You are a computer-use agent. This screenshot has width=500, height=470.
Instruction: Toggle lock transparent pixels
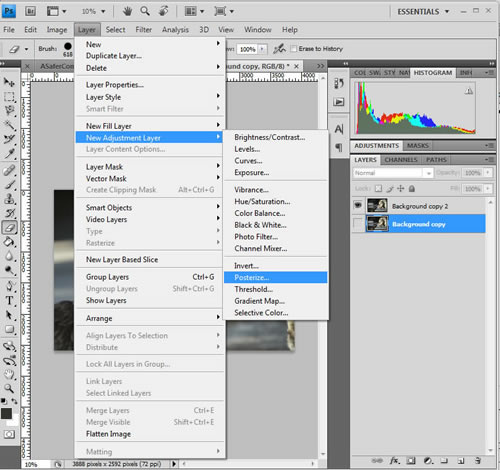[378, 189]
